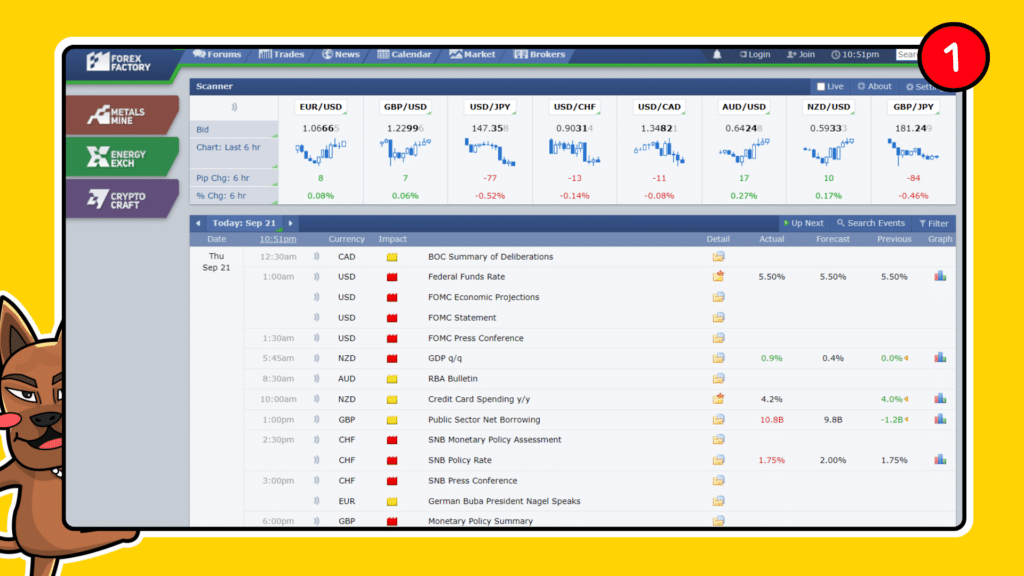The width and height of the screenshot is (1024, 576).
Task: Open the detail folder for FOMC Statement
Action: click(x=718, y=317)
